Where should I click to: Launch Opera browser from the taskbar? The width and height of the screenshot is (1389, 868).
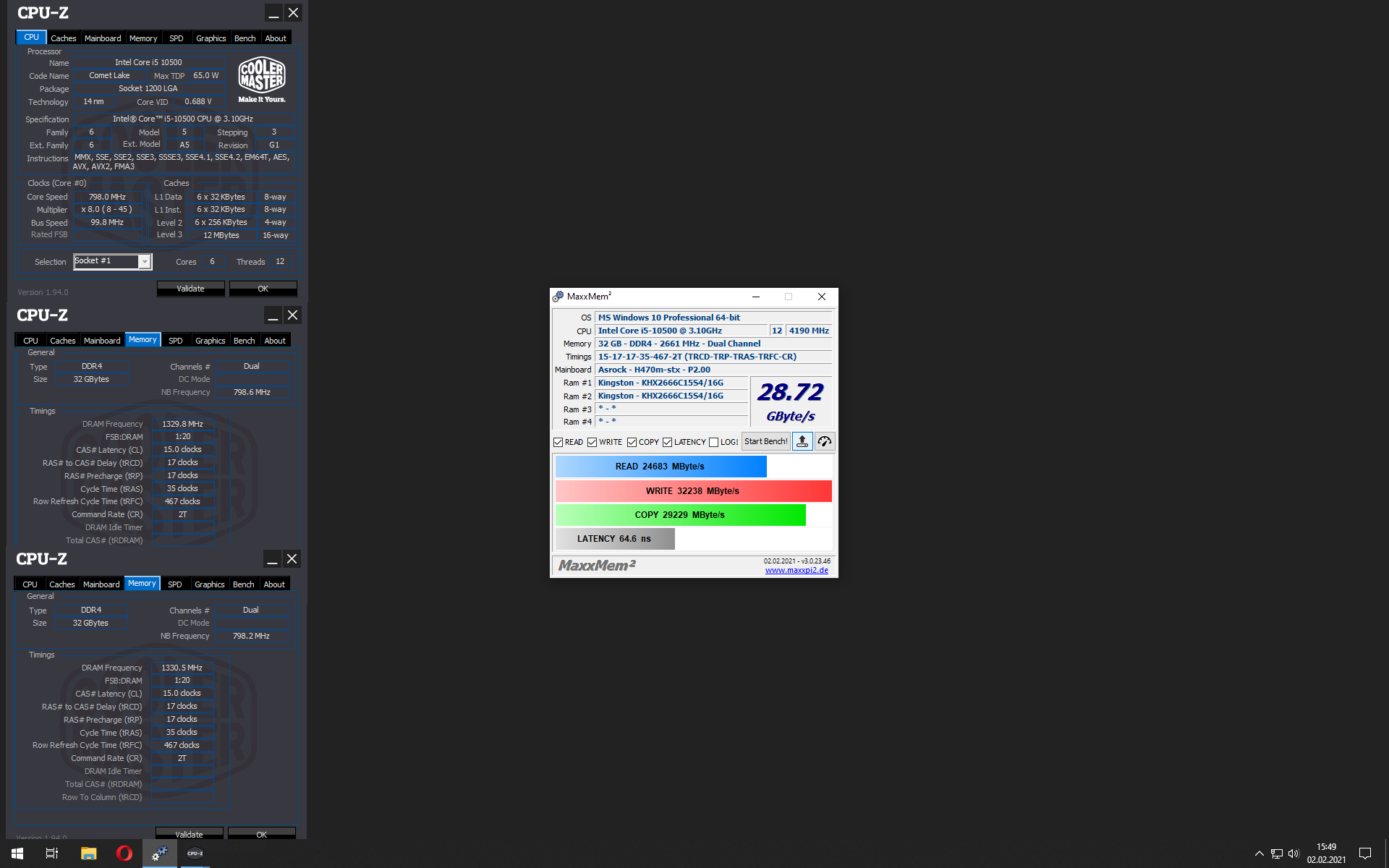[x=124, y=854]
